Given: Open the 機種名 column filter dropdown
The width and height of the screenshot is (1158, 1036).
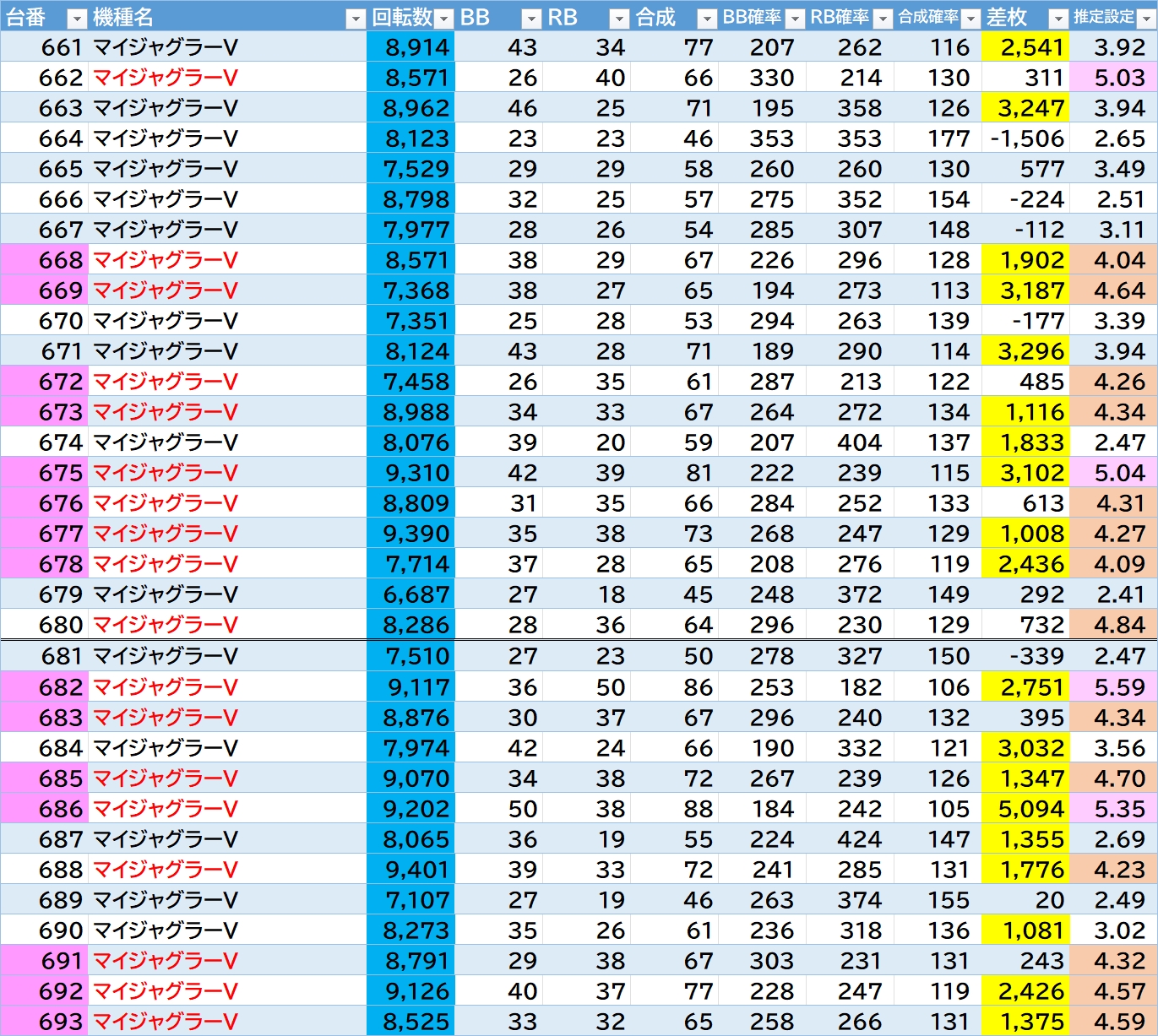Looking at the screenshot, I should (x=356, y=19).
